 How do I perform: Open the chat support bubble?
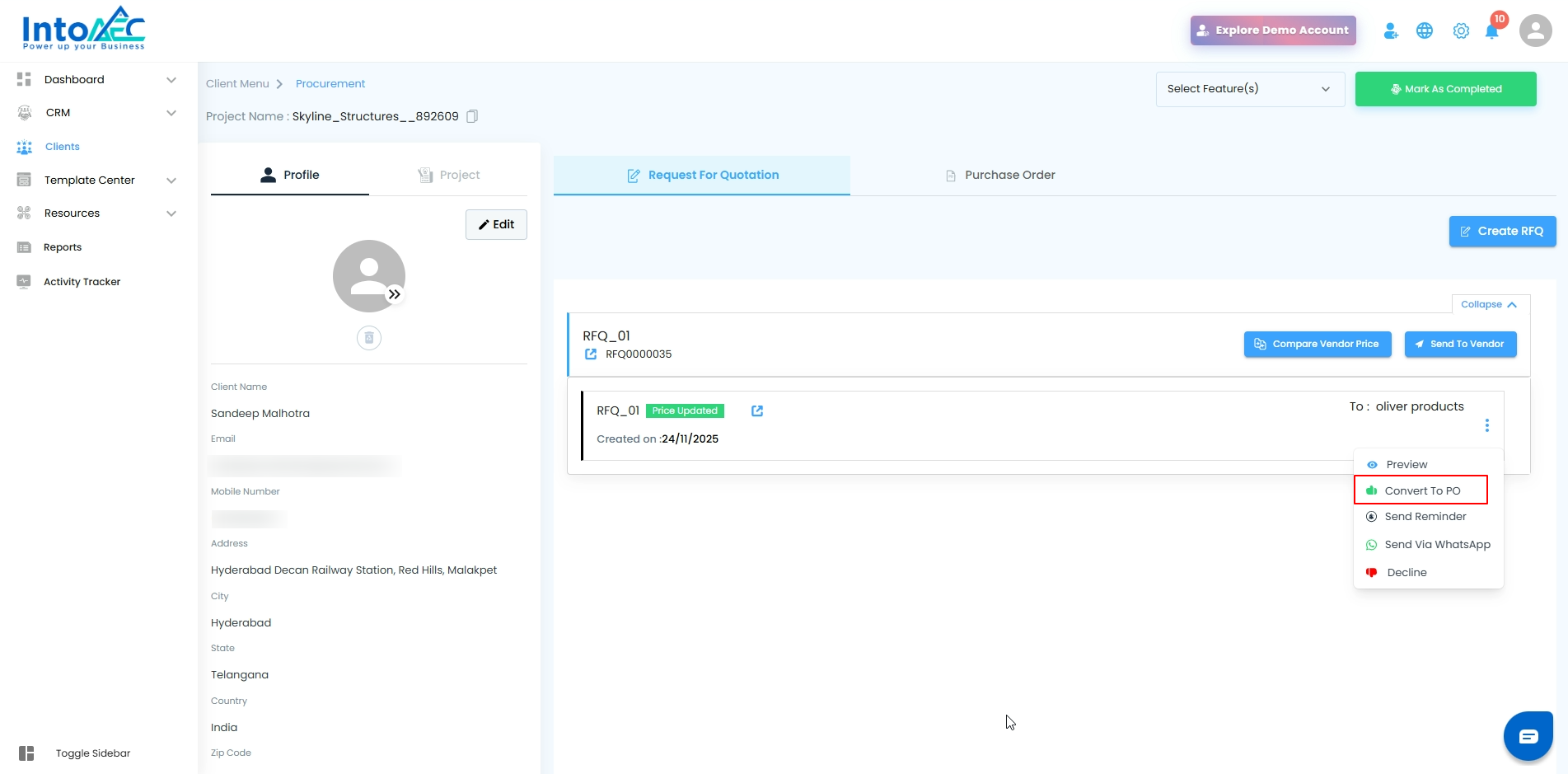[x=1528, y=735]
